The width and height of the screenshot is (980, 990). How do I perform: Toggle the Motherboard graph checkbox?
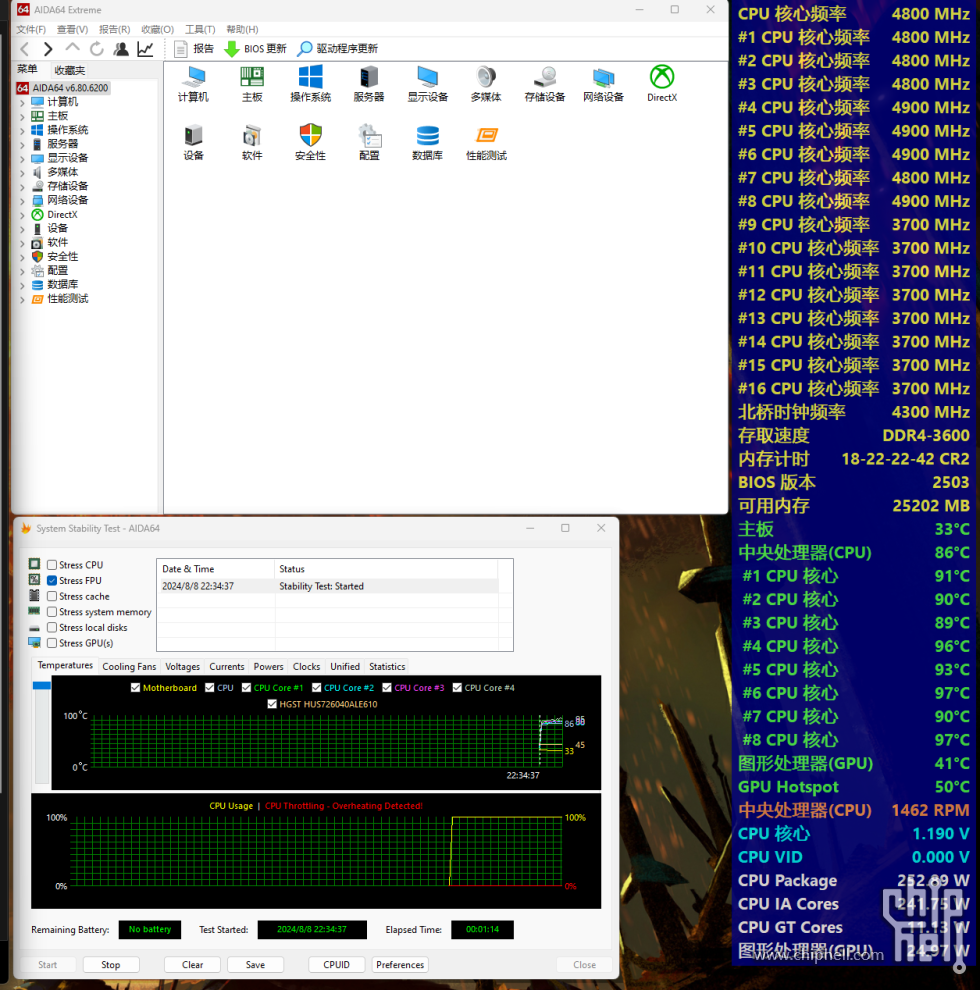coord(135,688)
